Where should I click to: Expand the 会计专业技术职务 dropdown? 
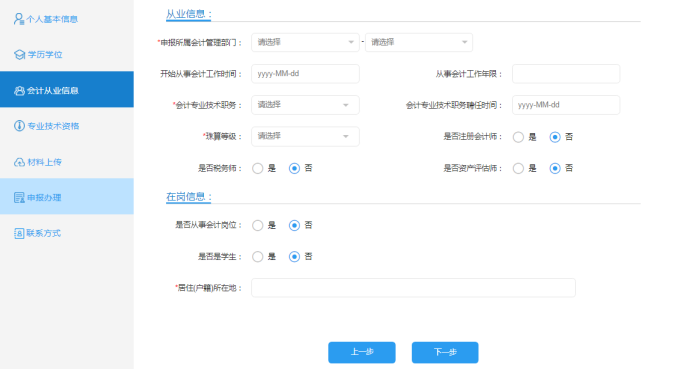click(x=305, y=105)
